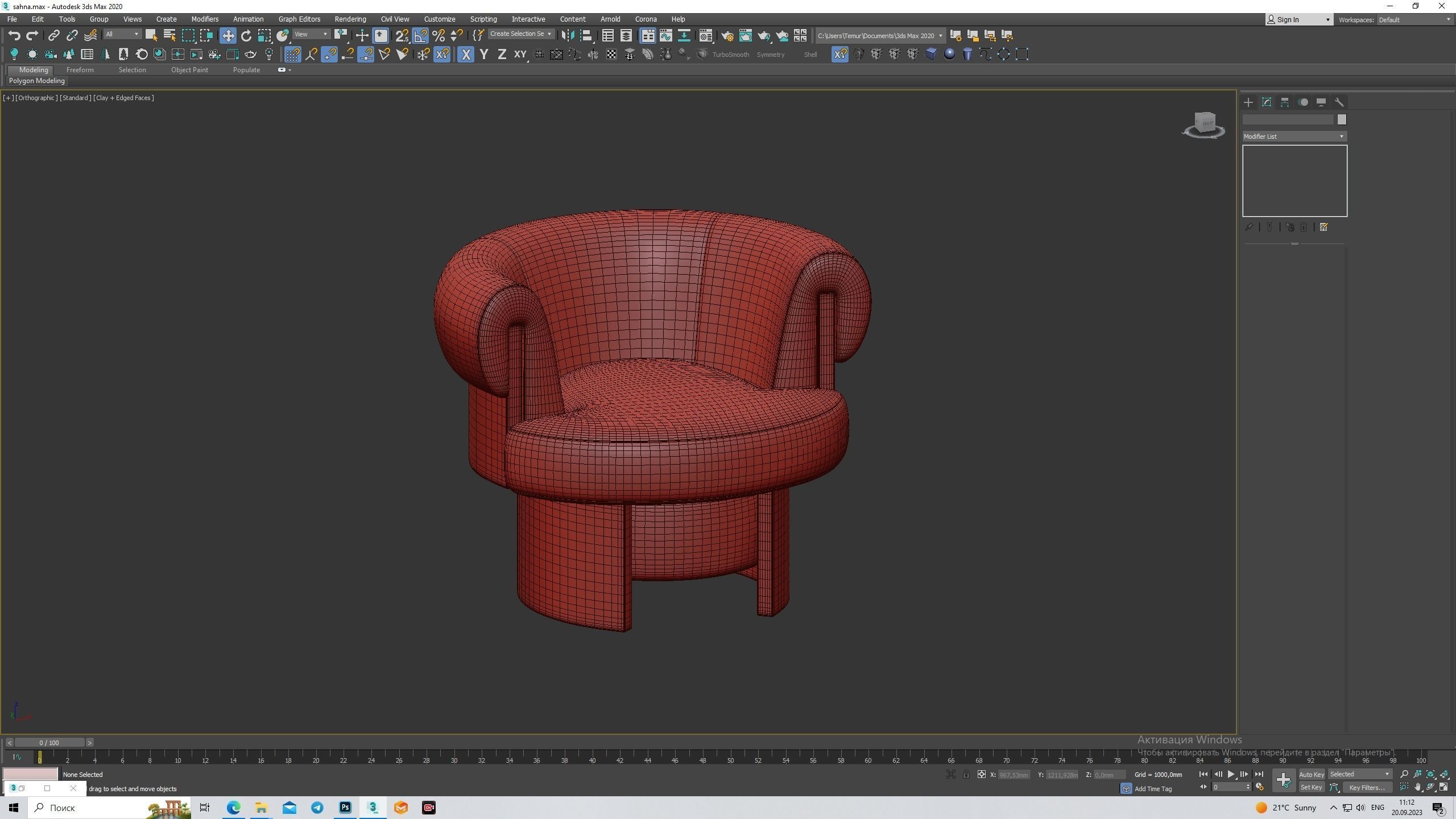The image size is (1456, 819).
Task: Restrict to X axis constraint
Action: (x=466, y=55)
